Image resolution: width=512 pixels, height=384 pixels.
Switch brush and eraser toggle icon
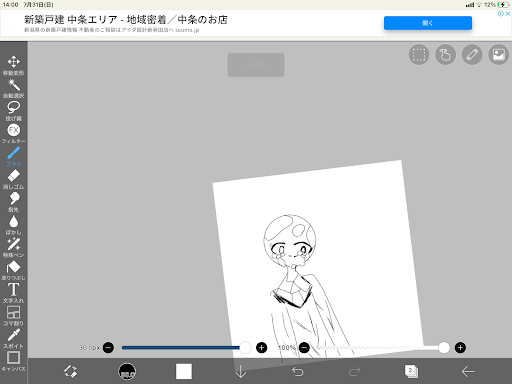[70, 371]
